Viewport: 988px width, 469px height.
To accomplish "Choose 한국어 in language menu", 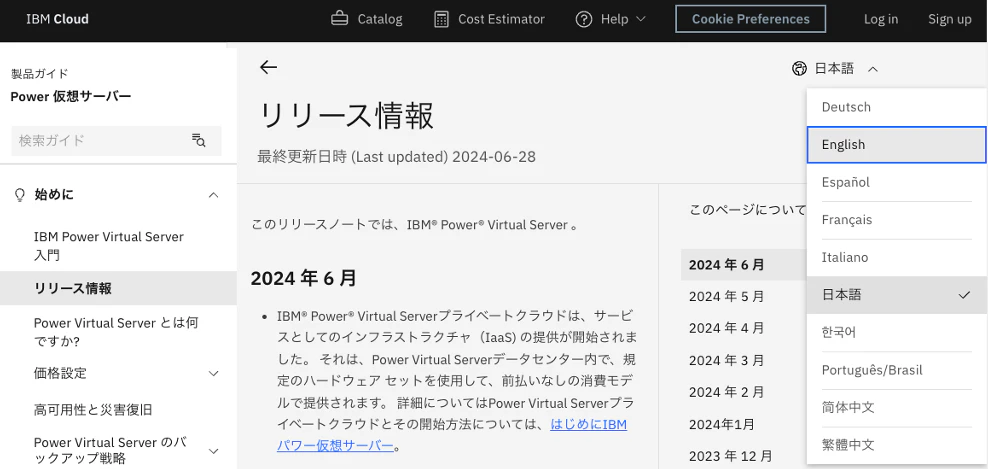I will (896, 332).
